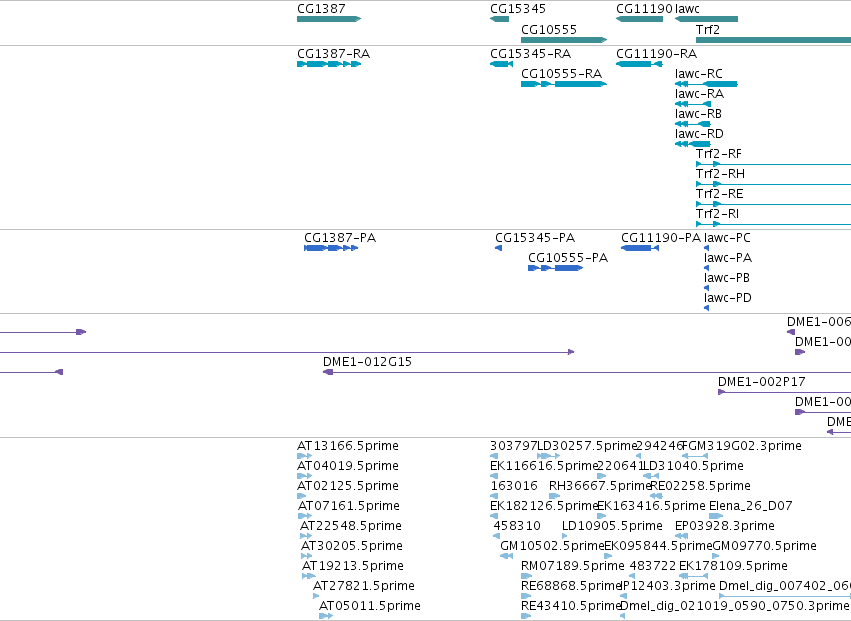Select the lawc-RD transcript

point(693,144)
